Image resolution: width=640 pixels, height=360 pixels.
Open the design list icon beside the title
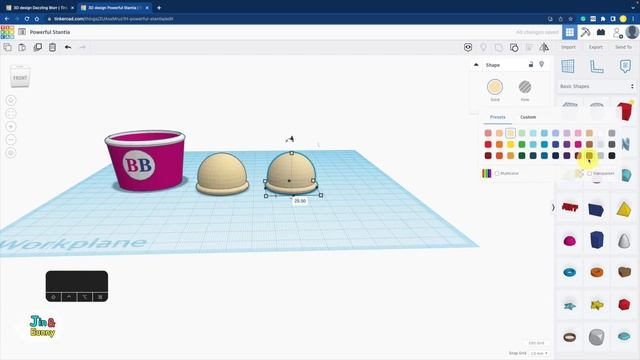(22, 32)
